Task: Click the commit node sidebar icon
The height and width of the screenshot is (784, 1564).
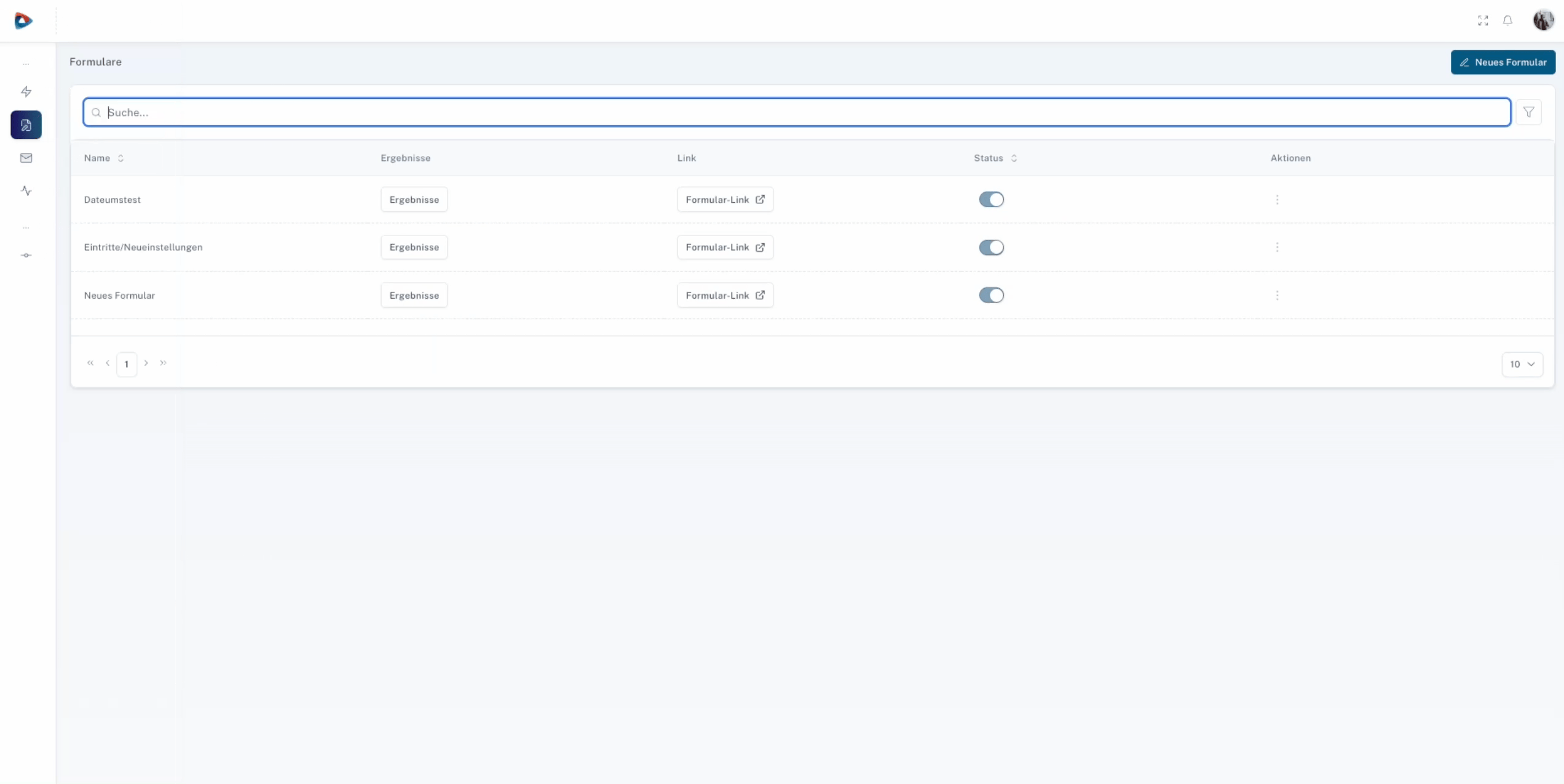Action: click(x=26, y=255)
